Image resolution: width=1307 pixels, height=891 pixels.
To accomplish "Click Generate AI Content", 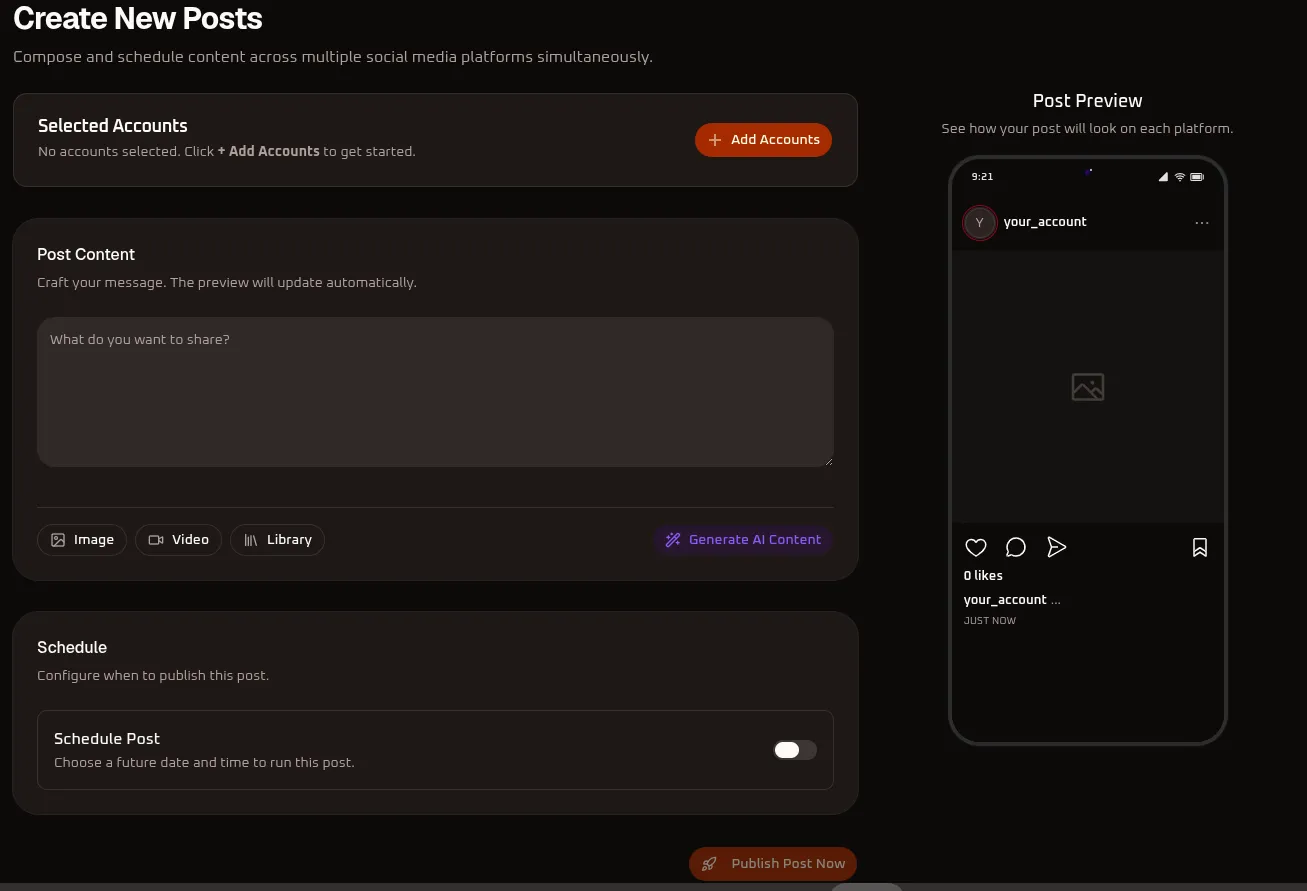I will [x=743, y=540].
